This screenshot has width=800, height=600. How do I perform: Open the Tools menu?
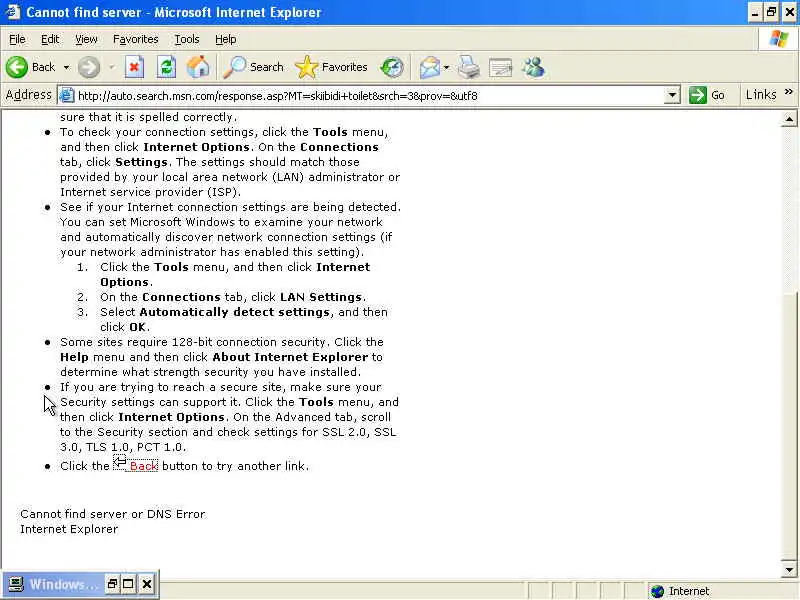187,39
